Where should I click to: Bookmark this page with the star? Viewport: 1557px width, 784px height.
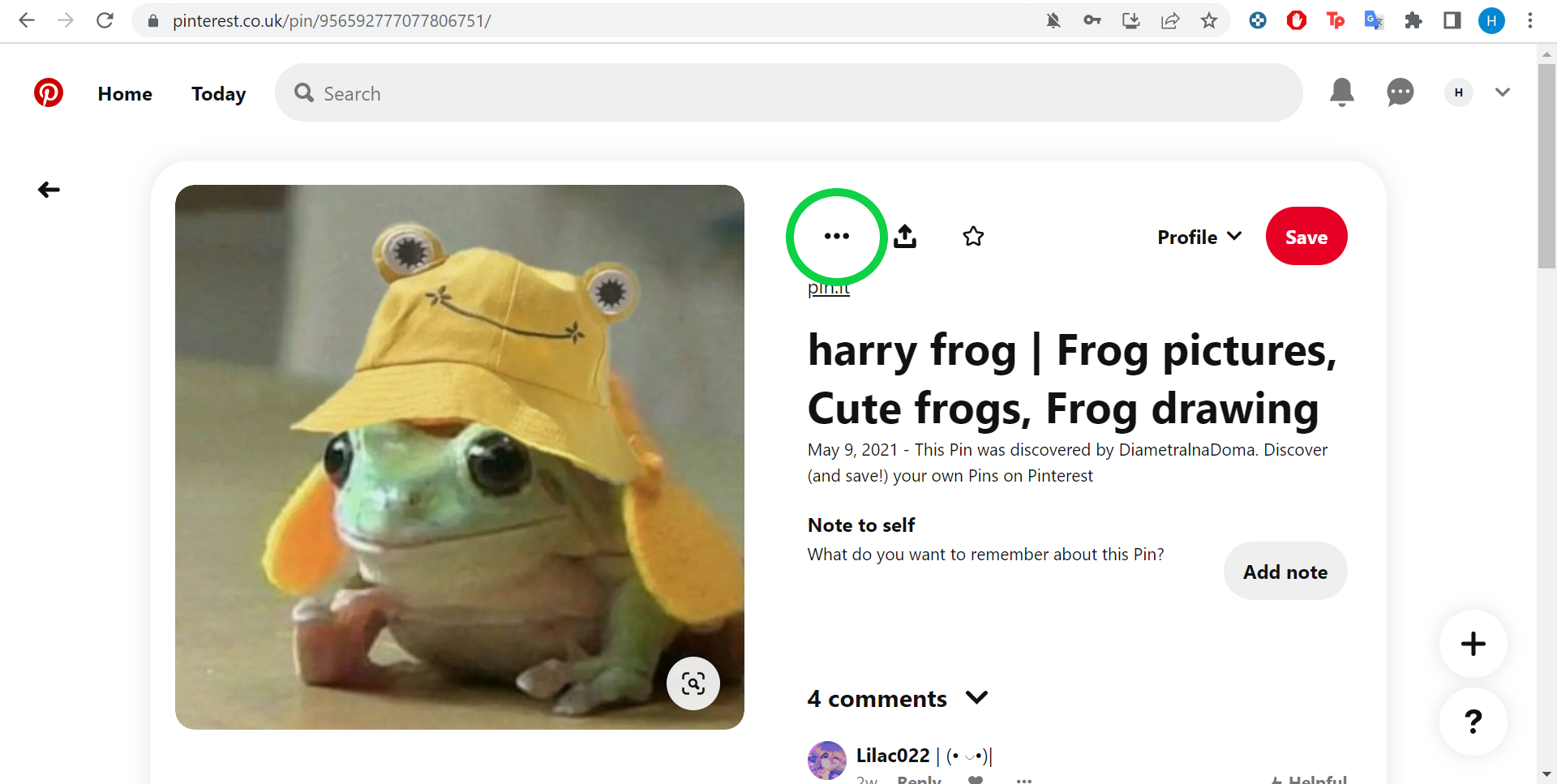(x=1209, y=21)
